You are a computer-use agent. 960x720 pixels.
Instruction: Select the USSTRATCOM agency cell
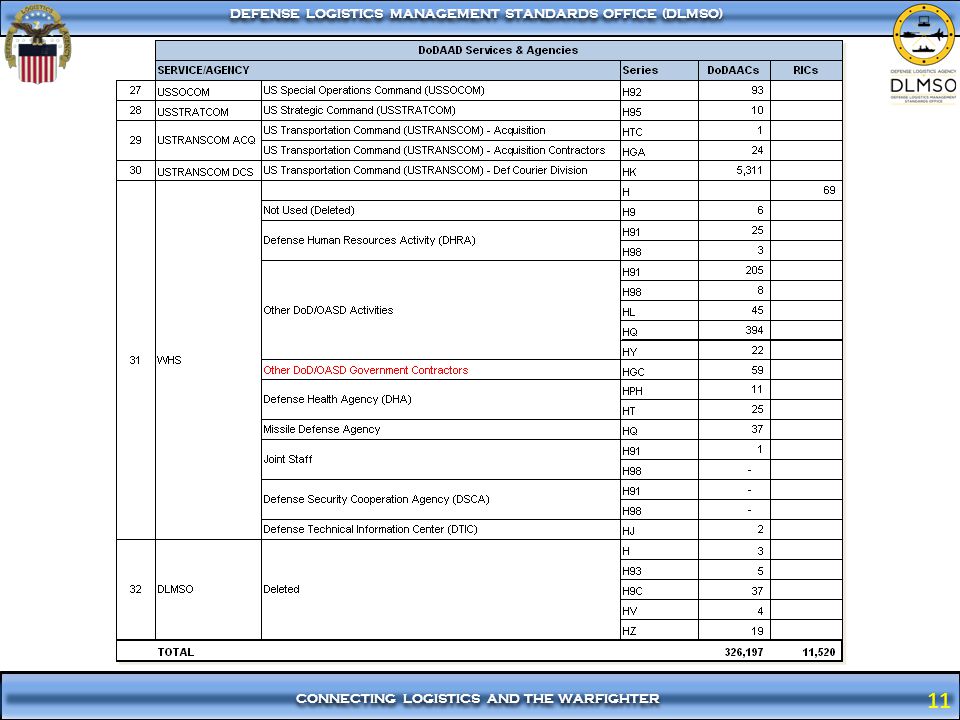(x=208, y=111)
